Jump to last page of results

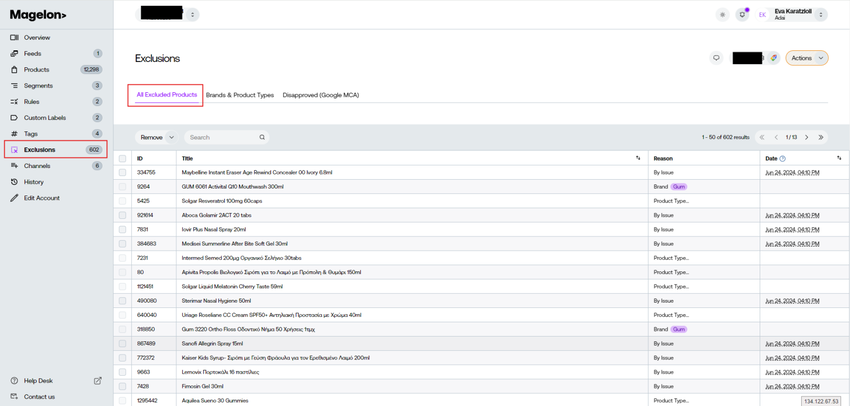pyautogui.click(x=821, y=138)
